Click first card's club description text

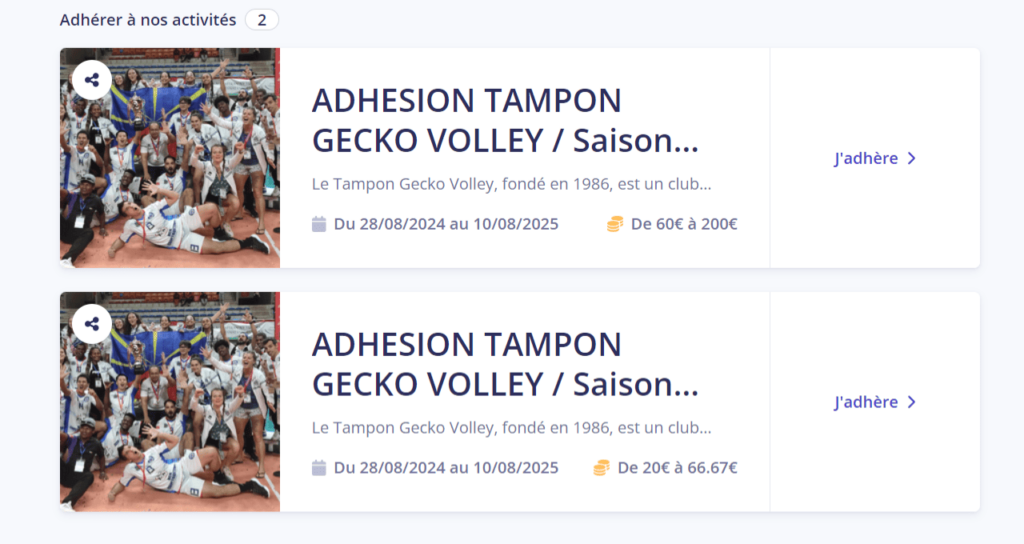pyautogui.click(x=511, y=184)
